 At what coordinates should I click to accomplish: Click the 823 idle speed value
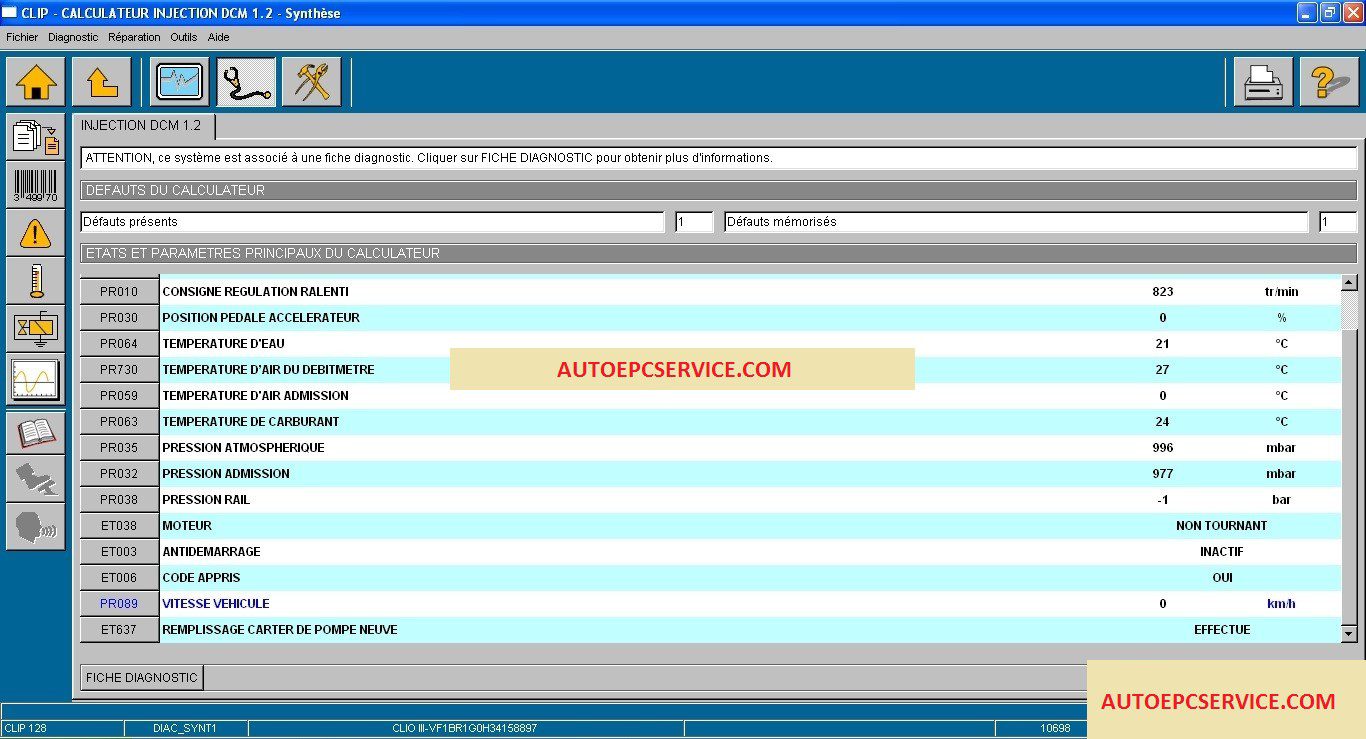1163,292
